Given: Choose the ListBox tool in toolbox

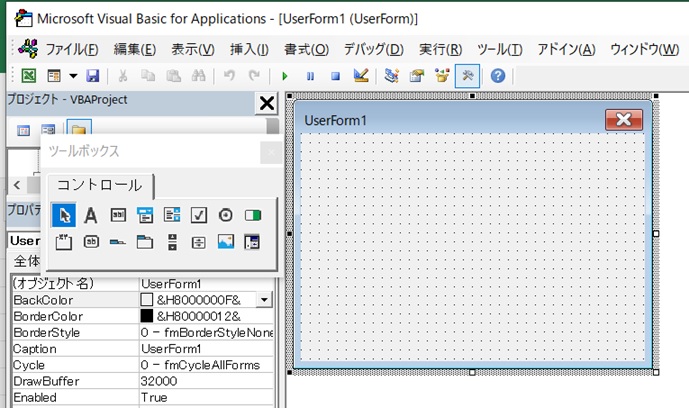Looking at the screenshot, I should (x=172, y=215).
